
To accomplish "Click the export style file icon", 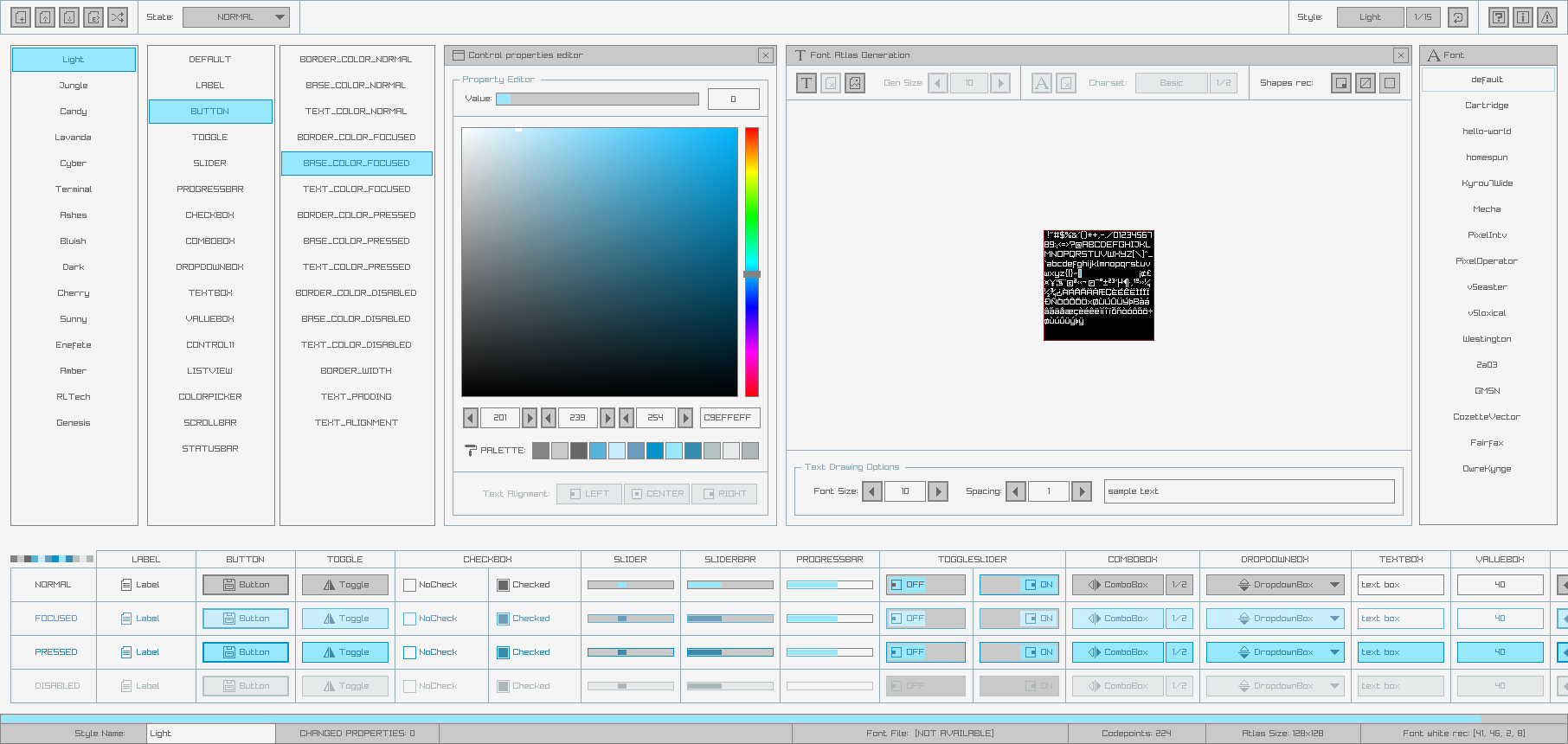I will (93, 17).
